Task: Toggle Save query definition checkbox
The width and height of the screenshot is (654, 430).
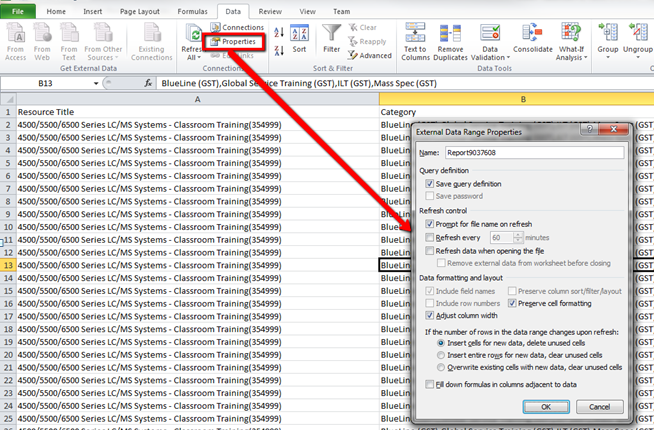Action: (430, 184)
